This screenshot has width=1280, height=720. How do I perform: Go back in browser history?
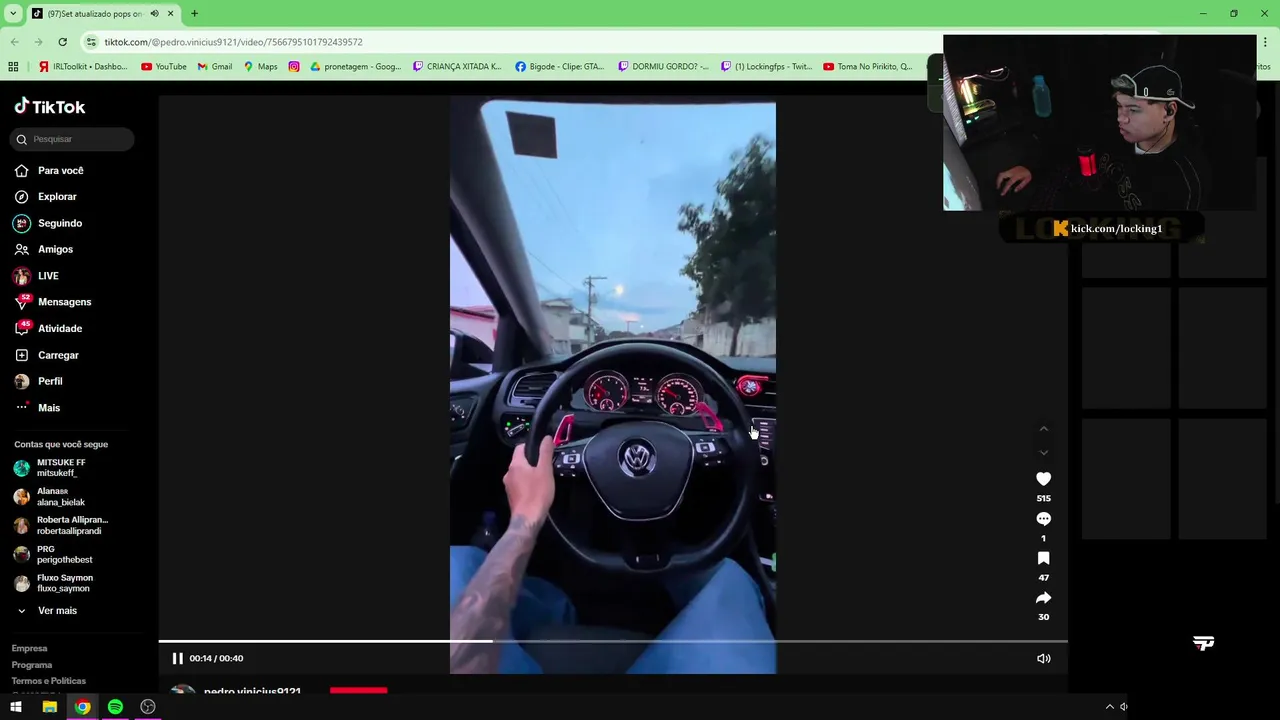[x=14, y=42]
